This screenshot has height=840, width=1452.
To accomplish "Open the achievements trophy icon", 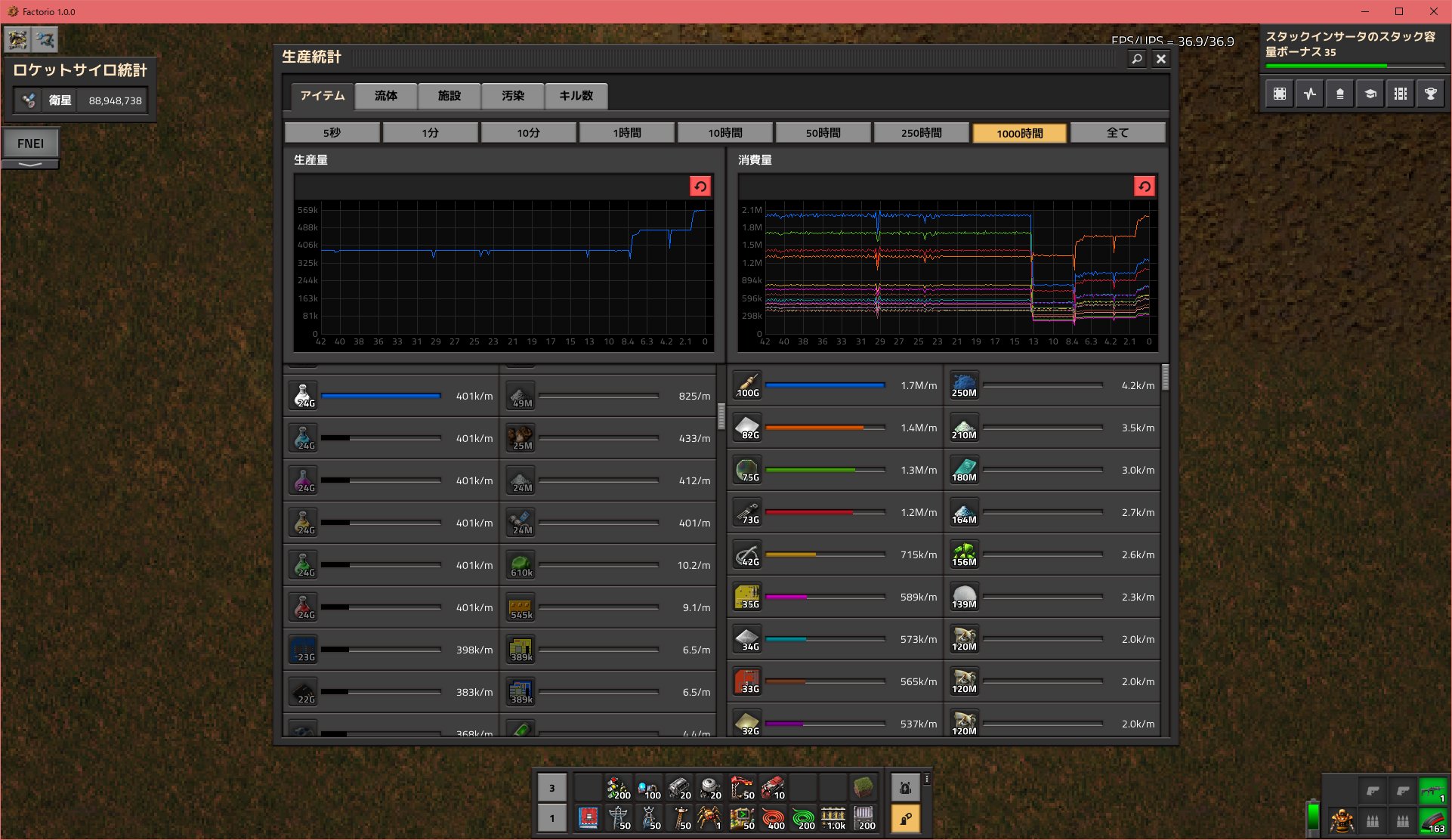I will [1431, 94].
